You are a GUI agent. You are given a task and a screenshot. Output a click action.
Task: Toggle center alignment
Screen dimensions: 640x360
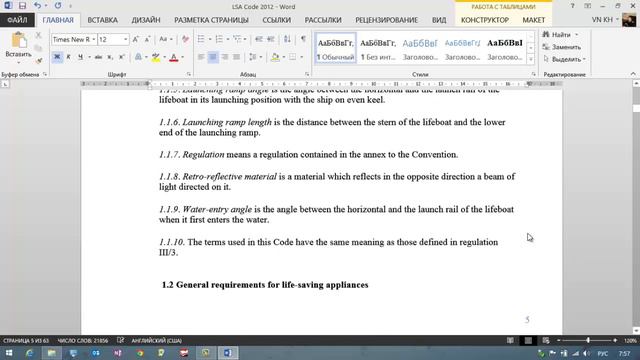point(213,57)
